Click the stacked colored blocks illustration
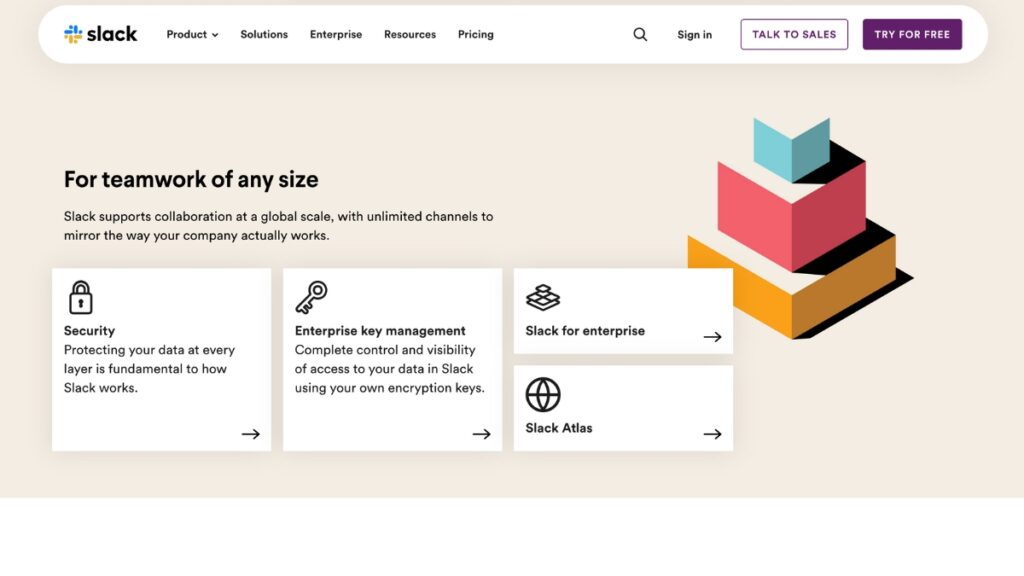 (x=801, y=229)
